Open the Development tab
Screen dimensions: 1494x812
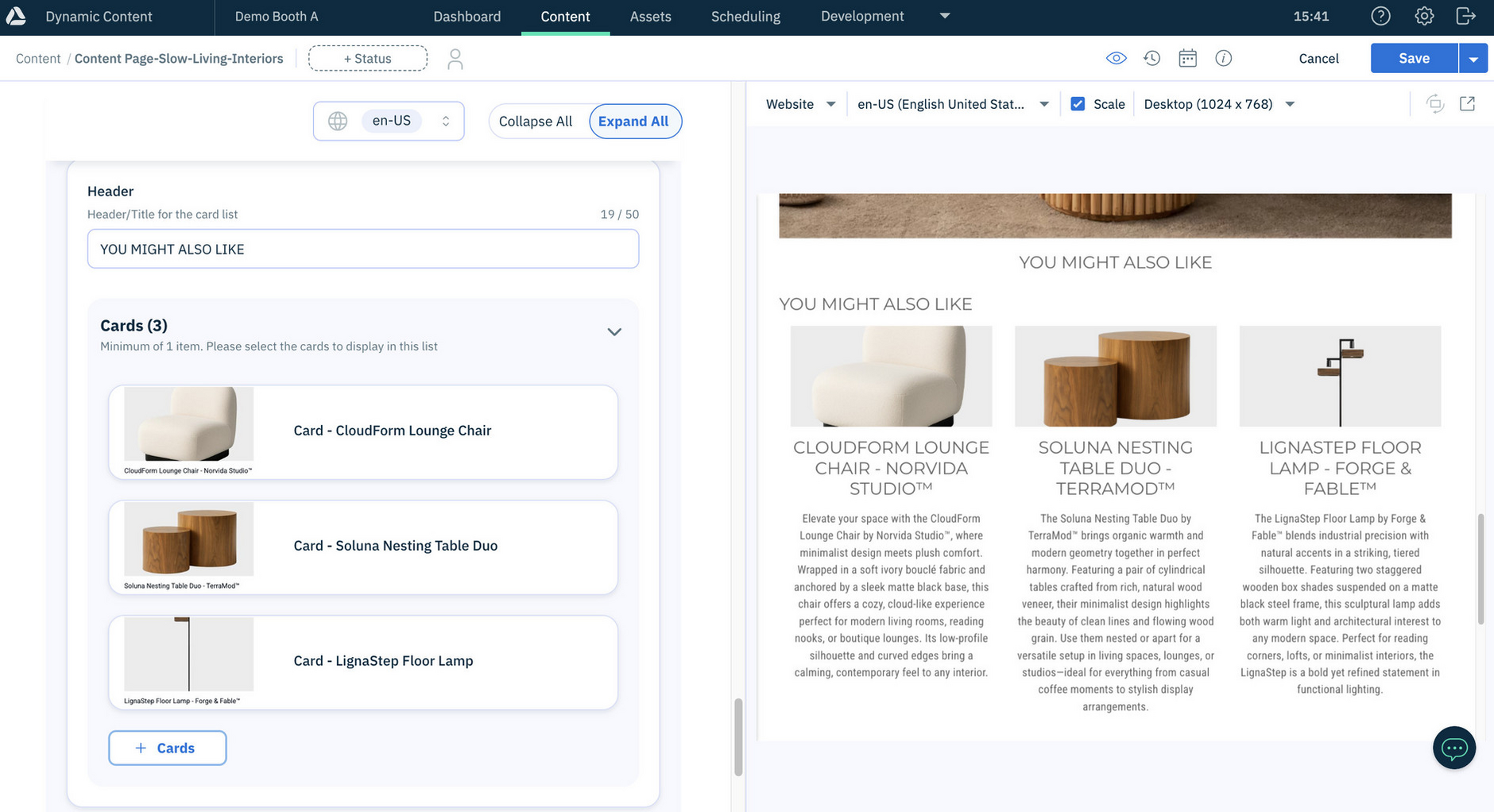[x=862, y=17]
